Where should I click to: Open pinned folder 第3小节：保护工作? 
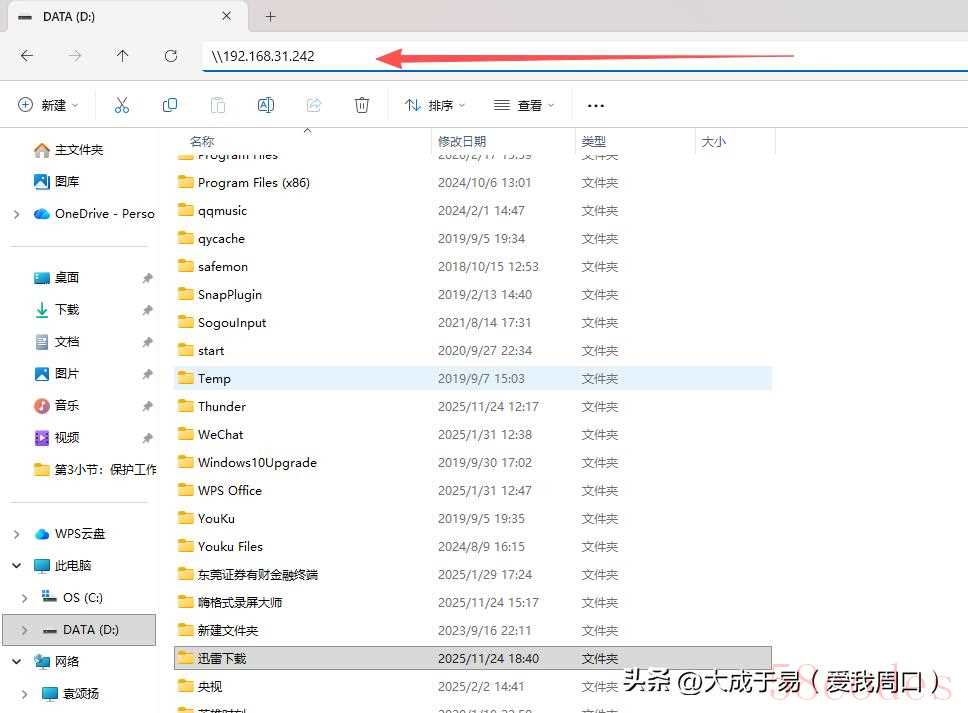(94, 470)
